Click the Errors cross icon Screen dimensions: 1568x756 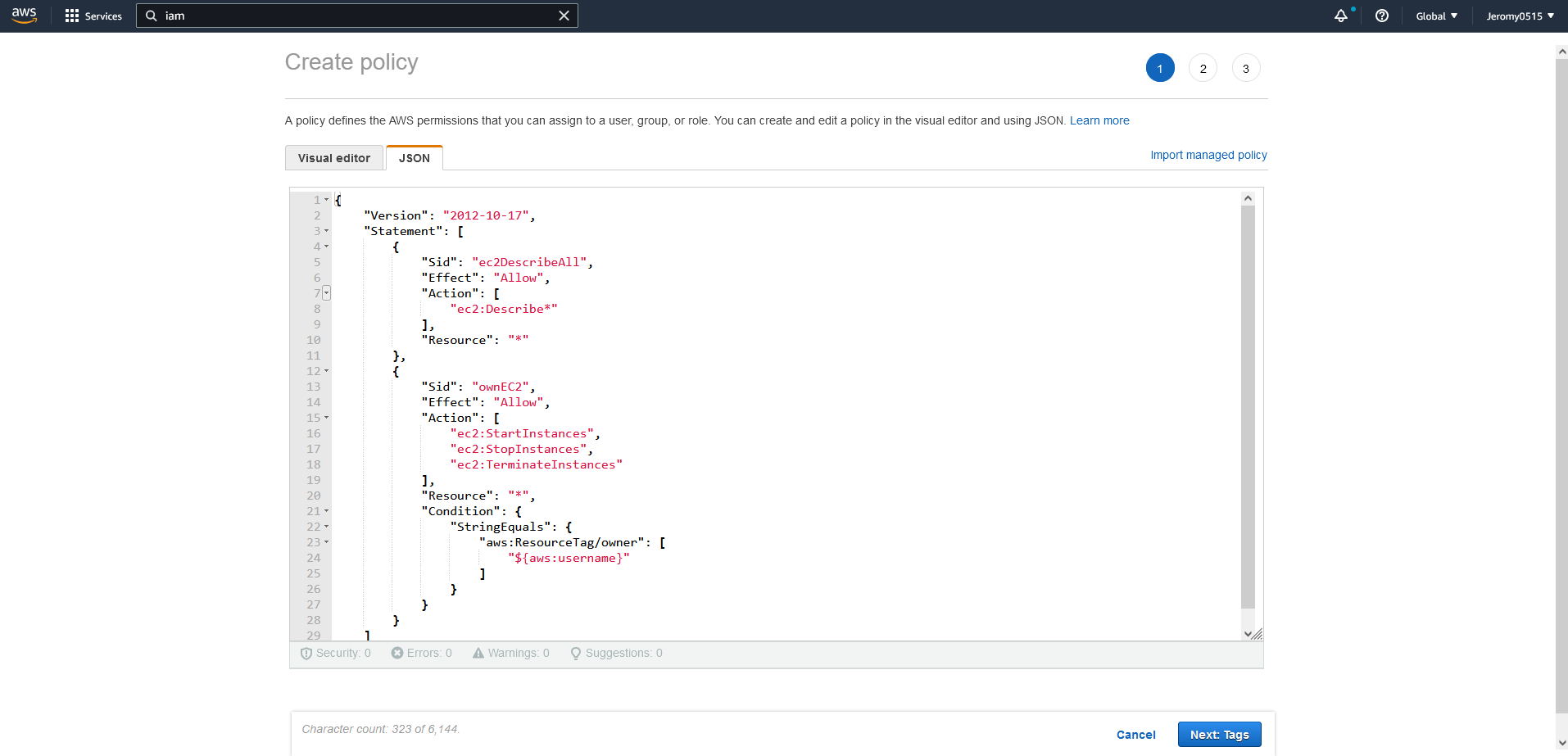click(397, 653)
